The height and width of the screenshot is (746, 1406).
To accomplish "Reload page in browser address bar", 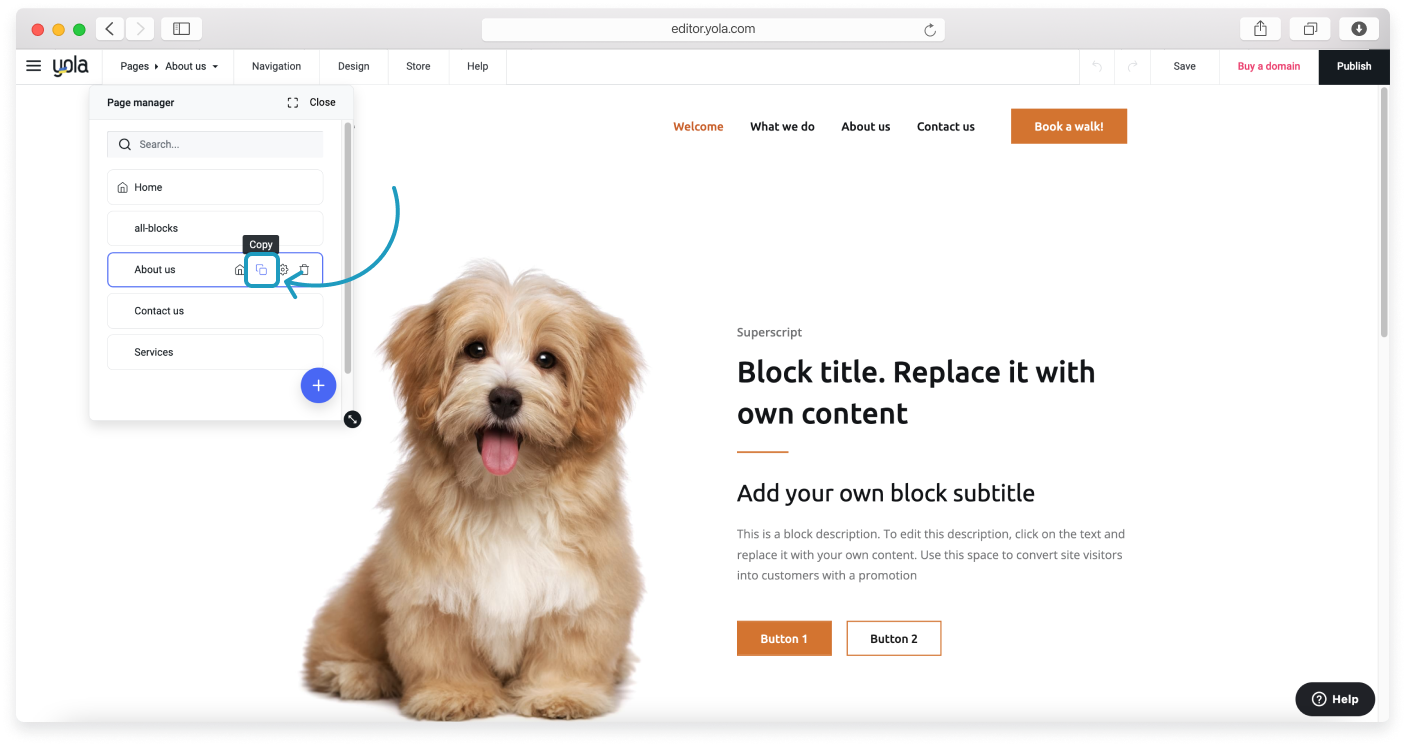I will tap(930, 30).
